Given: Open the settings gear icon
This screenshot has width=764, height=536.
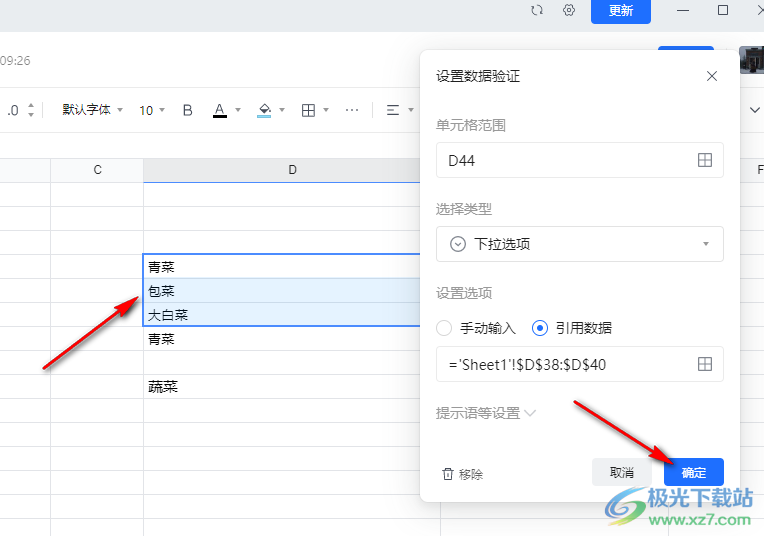Looking at the screenshot, I should [x=569, y=10].
